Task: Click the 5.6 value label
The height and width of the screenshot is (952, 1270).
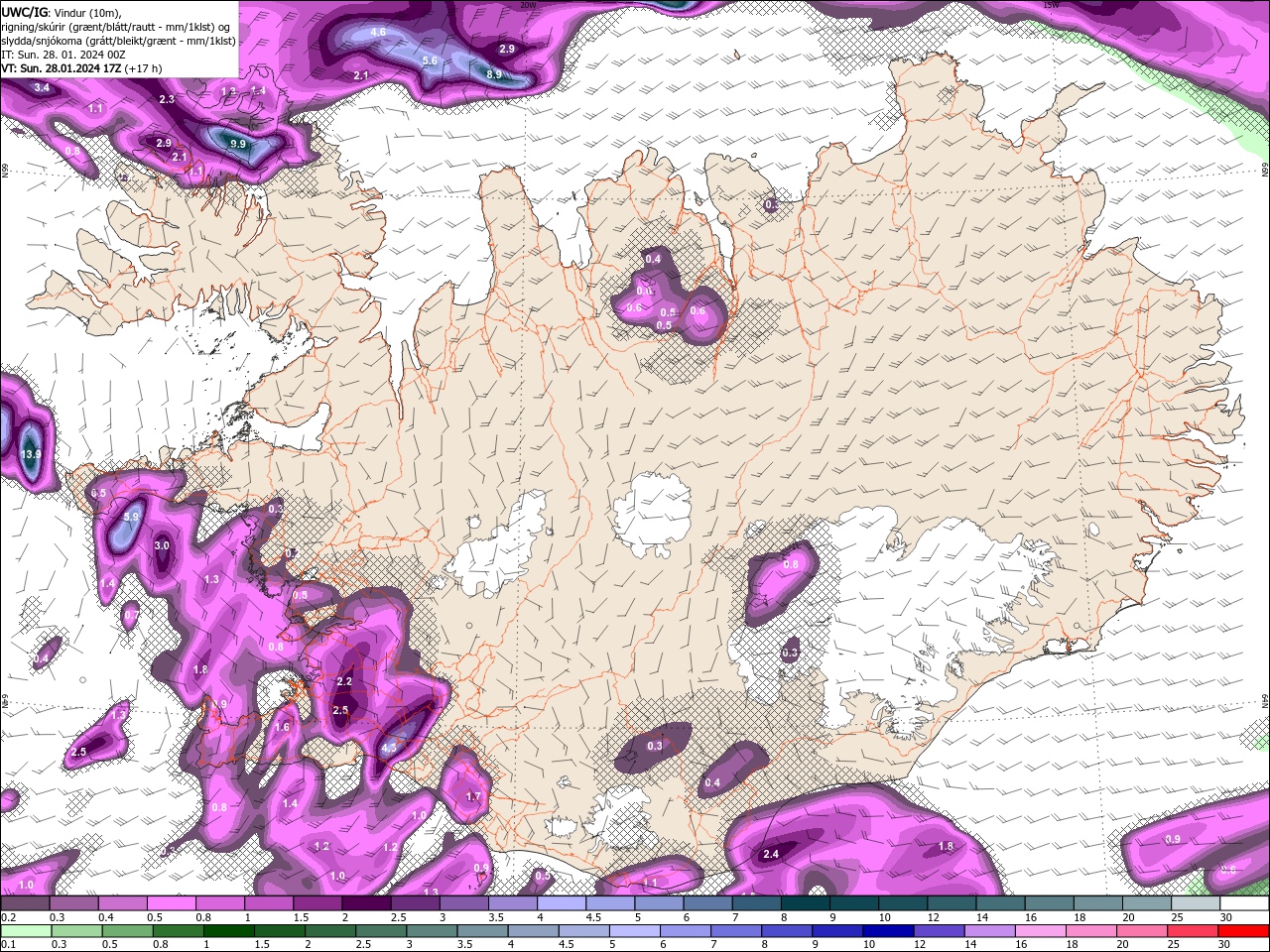Action: [x=430, y=60]
